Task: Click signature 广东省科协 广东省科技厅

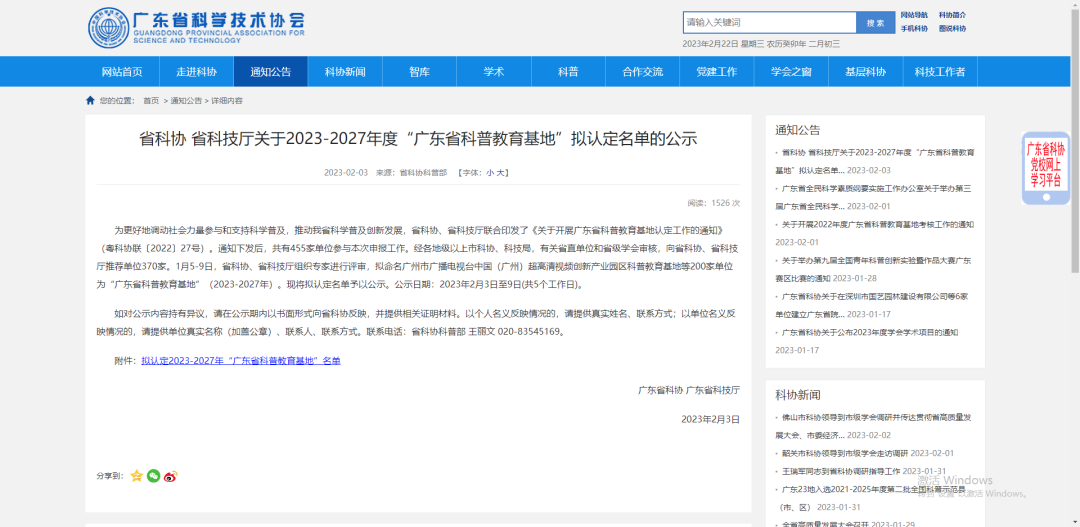Action: tap(689, 390)
